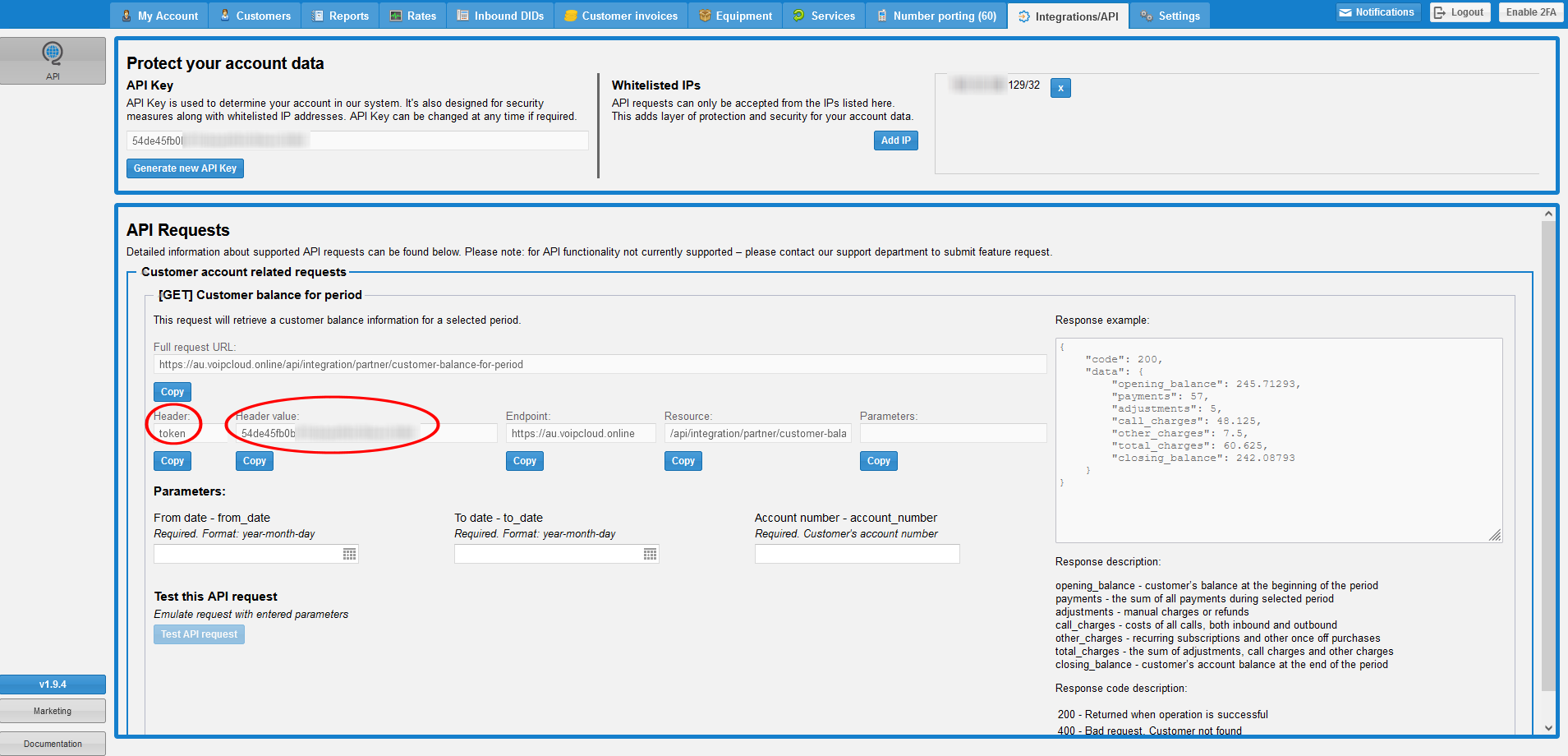Click the API Requests scrollbar up arrow
The image size is (1568, 756).
1548,214
